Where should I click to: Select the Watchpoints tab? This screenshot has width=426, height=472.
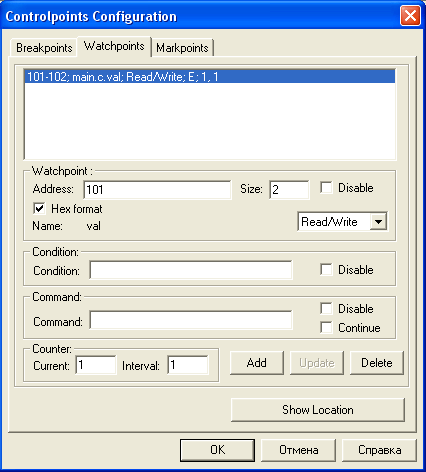pyautogui.click(x=114, y=46)
